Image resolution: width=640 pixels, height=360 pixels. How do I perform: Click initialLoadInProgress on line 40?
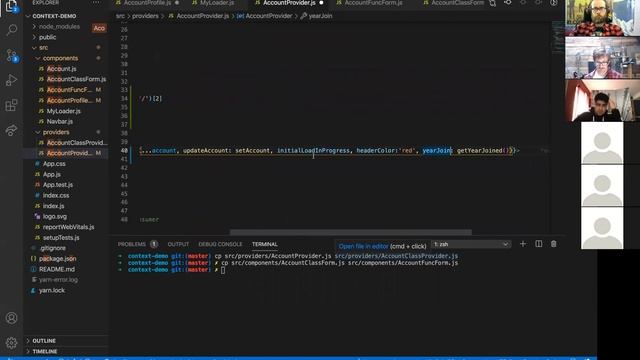coord(313,151)
